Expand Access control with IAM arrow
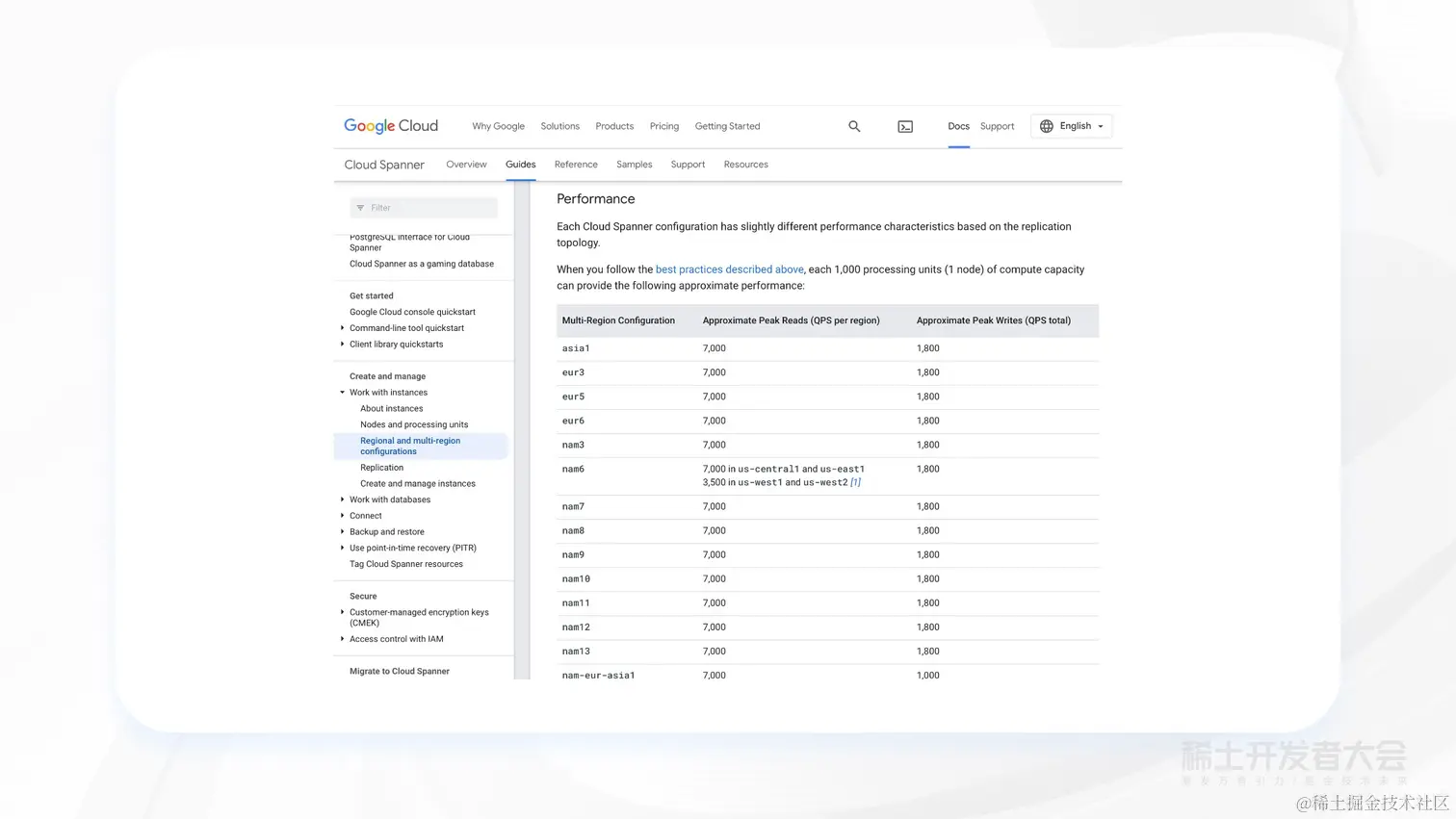This screenshot has width=1456, height=819. tap(342, 639)
